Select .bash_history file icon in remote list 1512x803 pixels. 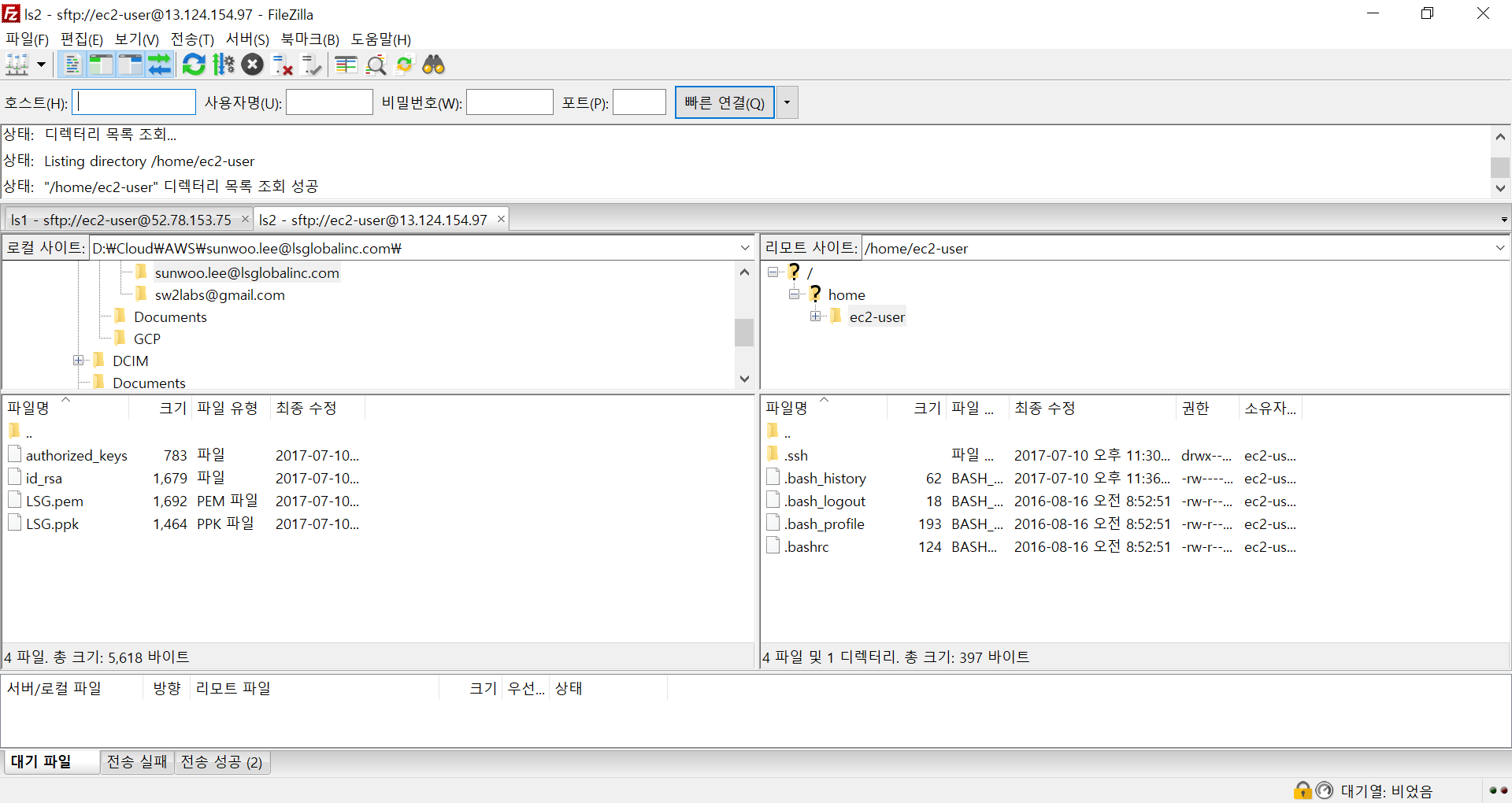tap(773, 477)
